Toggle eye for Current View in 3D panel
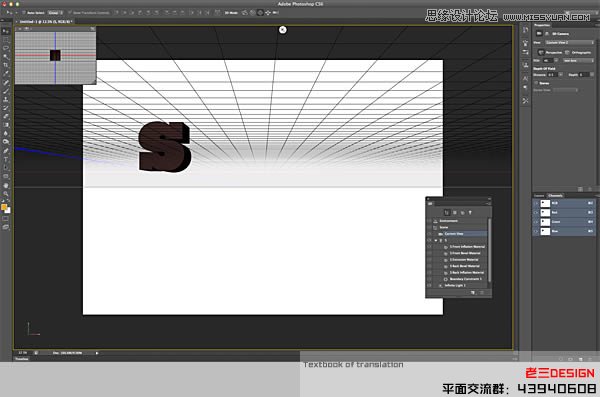The height and width of the screenshot is (397, 600). (x=429, y=234)
